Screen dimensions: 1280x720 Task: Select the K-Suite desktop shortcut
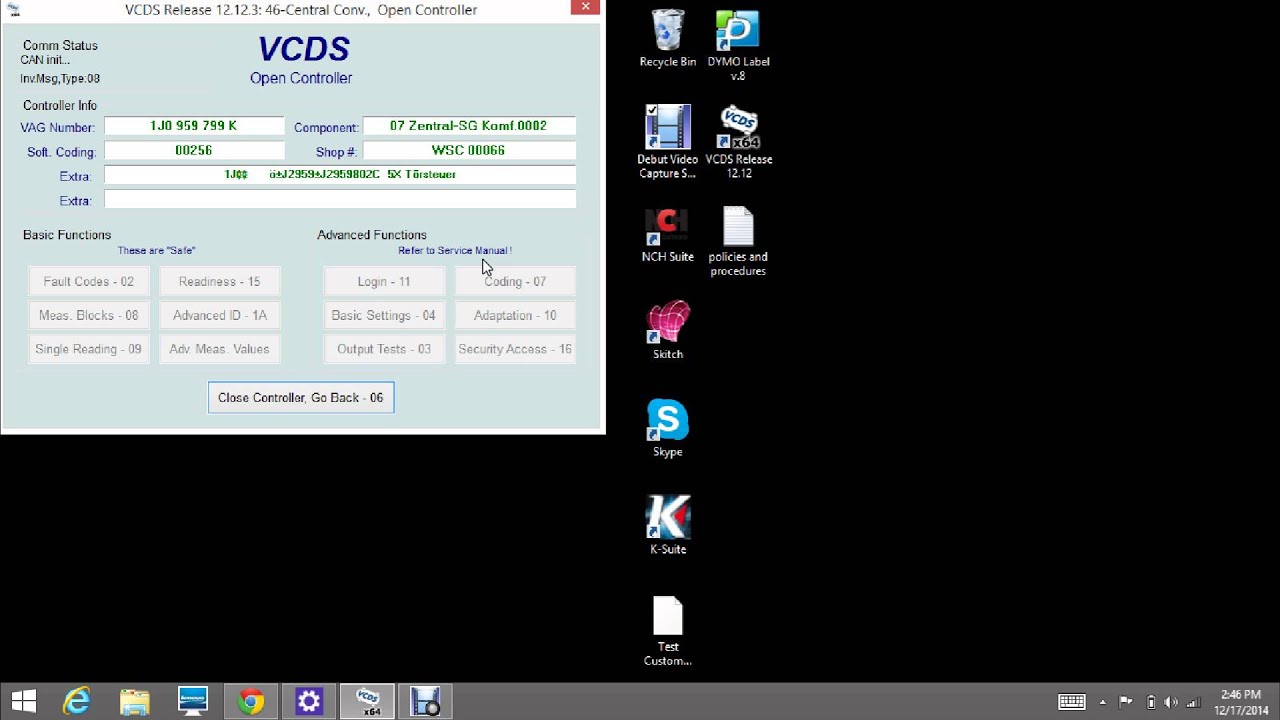667,525
